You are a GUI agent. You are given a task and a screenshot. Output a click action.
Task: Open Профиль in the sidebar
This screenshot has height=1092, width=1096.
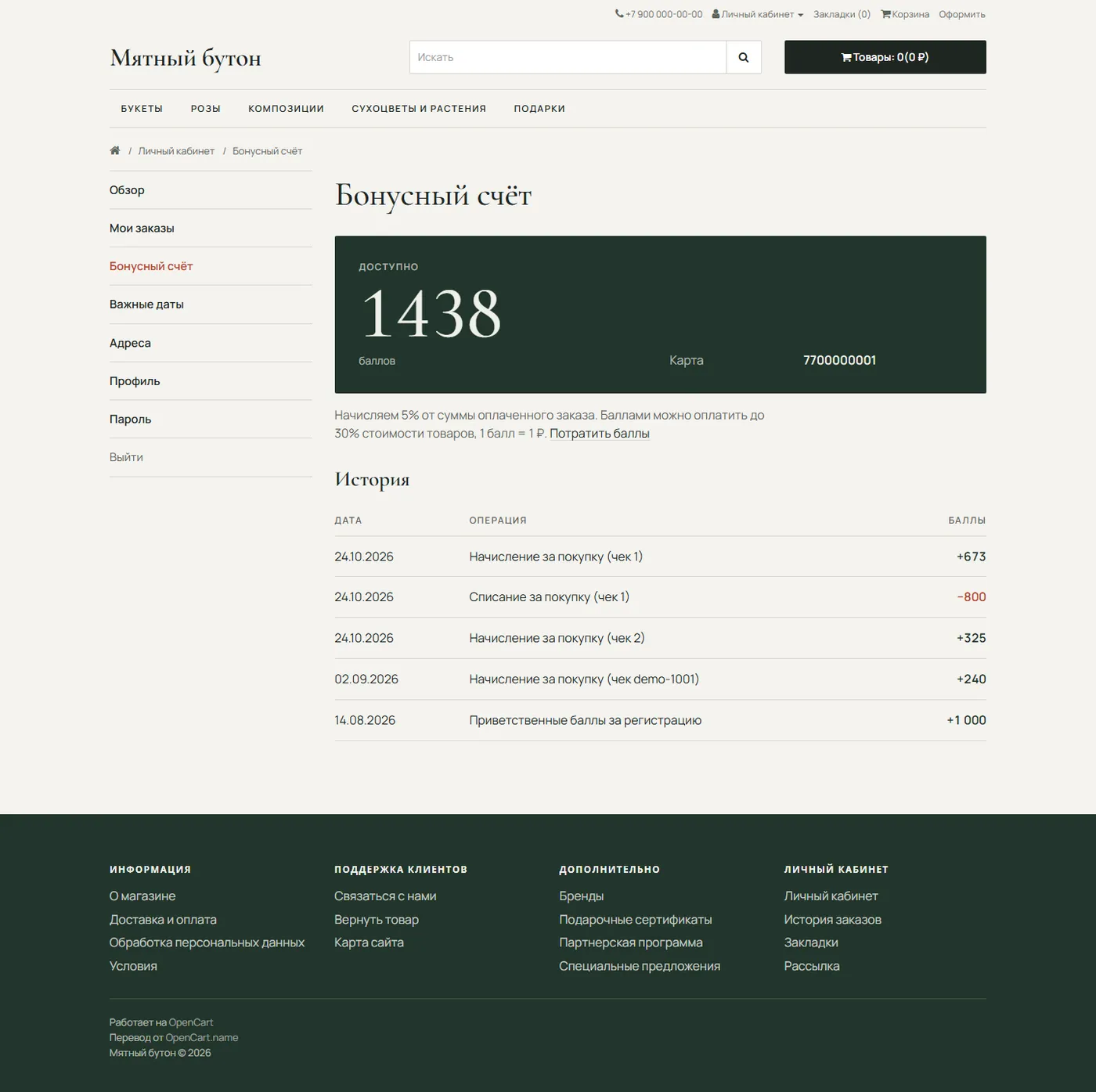[x=211, y=381]
